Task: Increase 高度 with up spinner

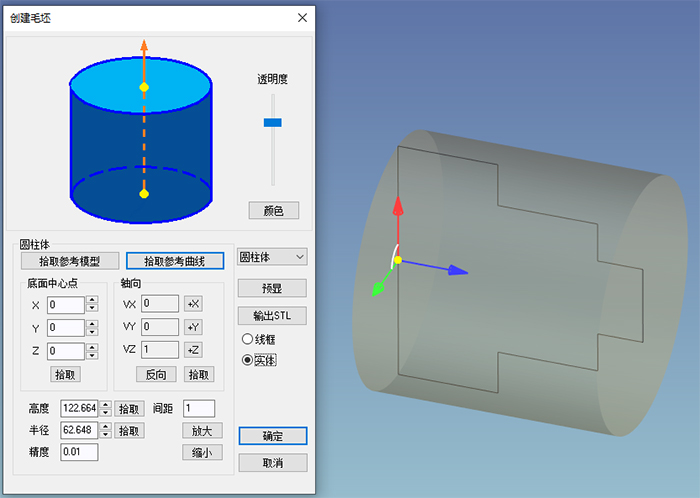Action: pos(105,404)
